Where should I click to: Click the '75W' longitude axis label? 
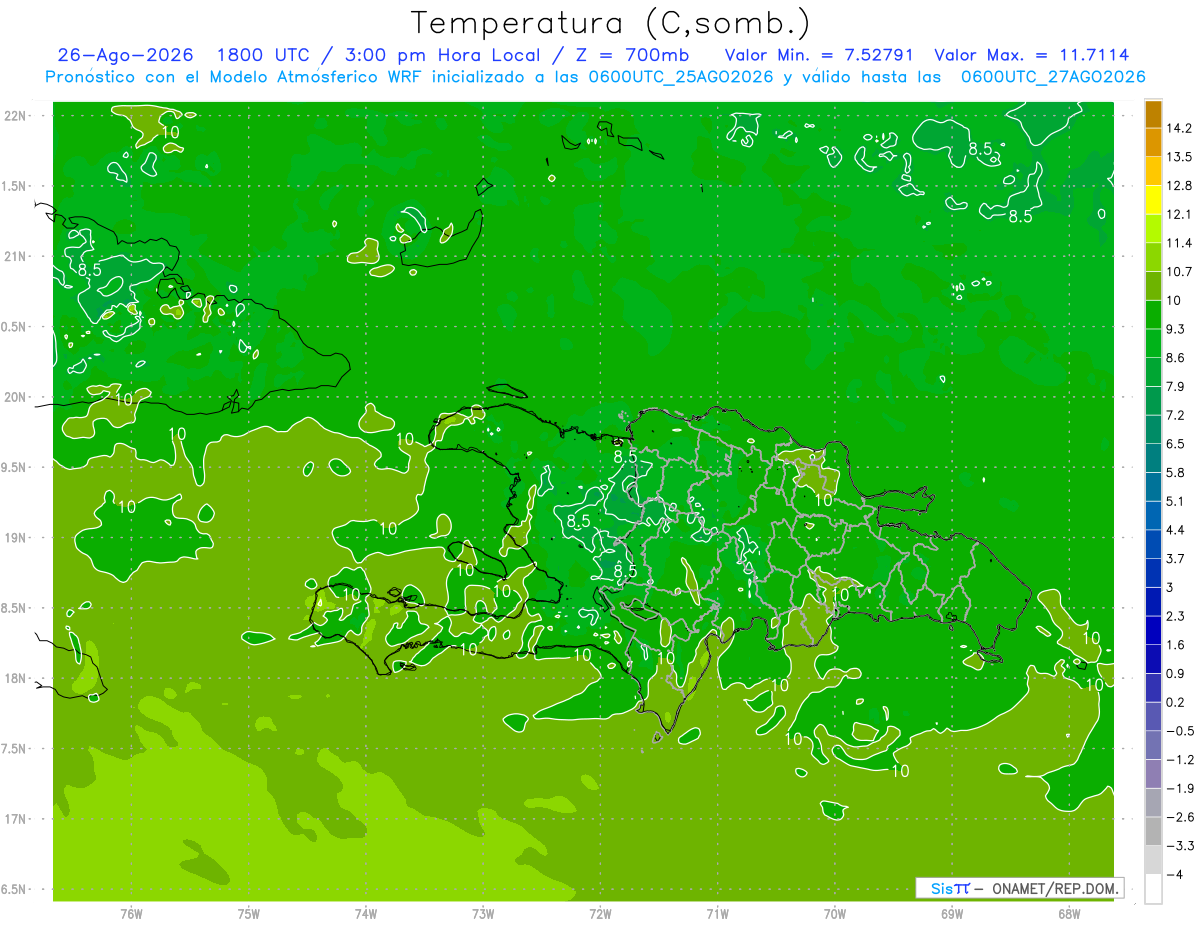point(249,913)
